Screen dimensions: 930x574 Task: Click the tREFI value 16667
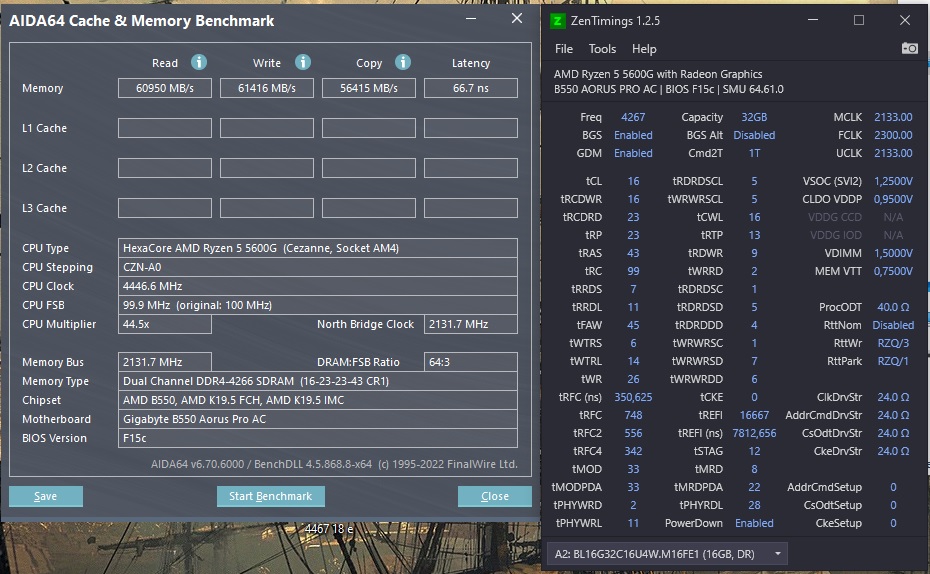pyautogui.click(x=754, y=415)
